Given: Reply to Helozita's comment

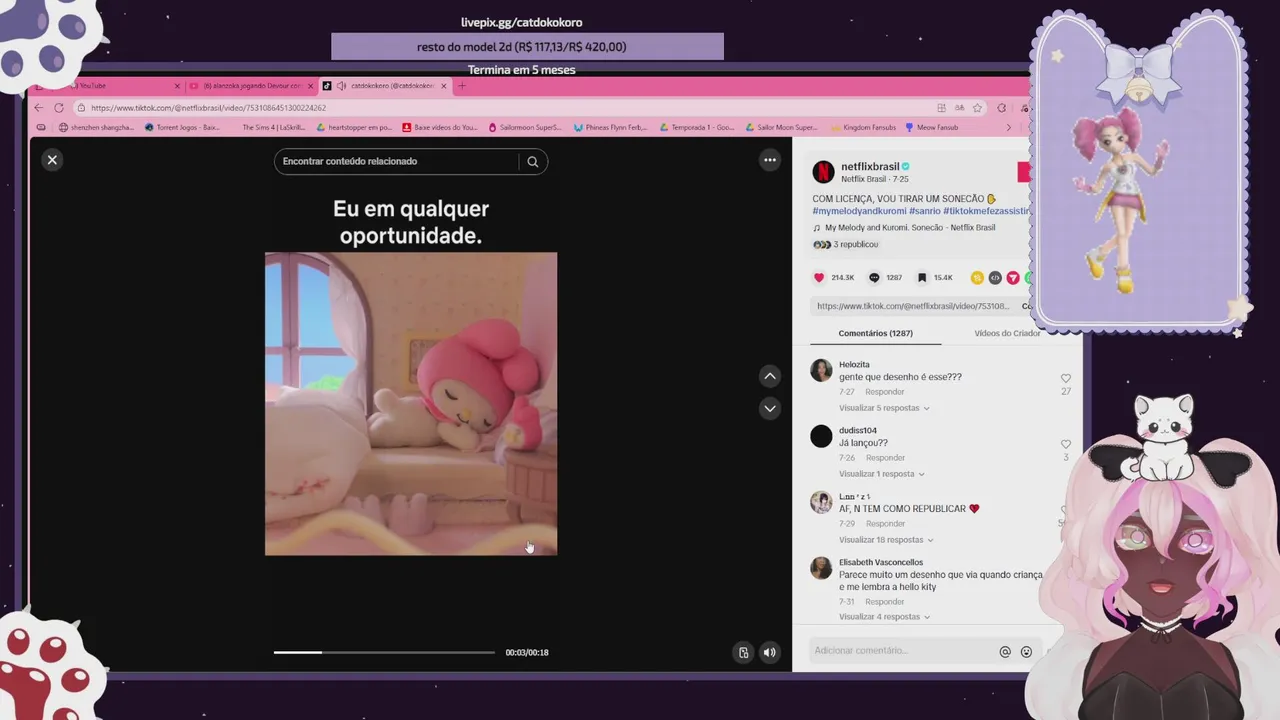Looking at the screenshot, I should click(x=885, y=392).
